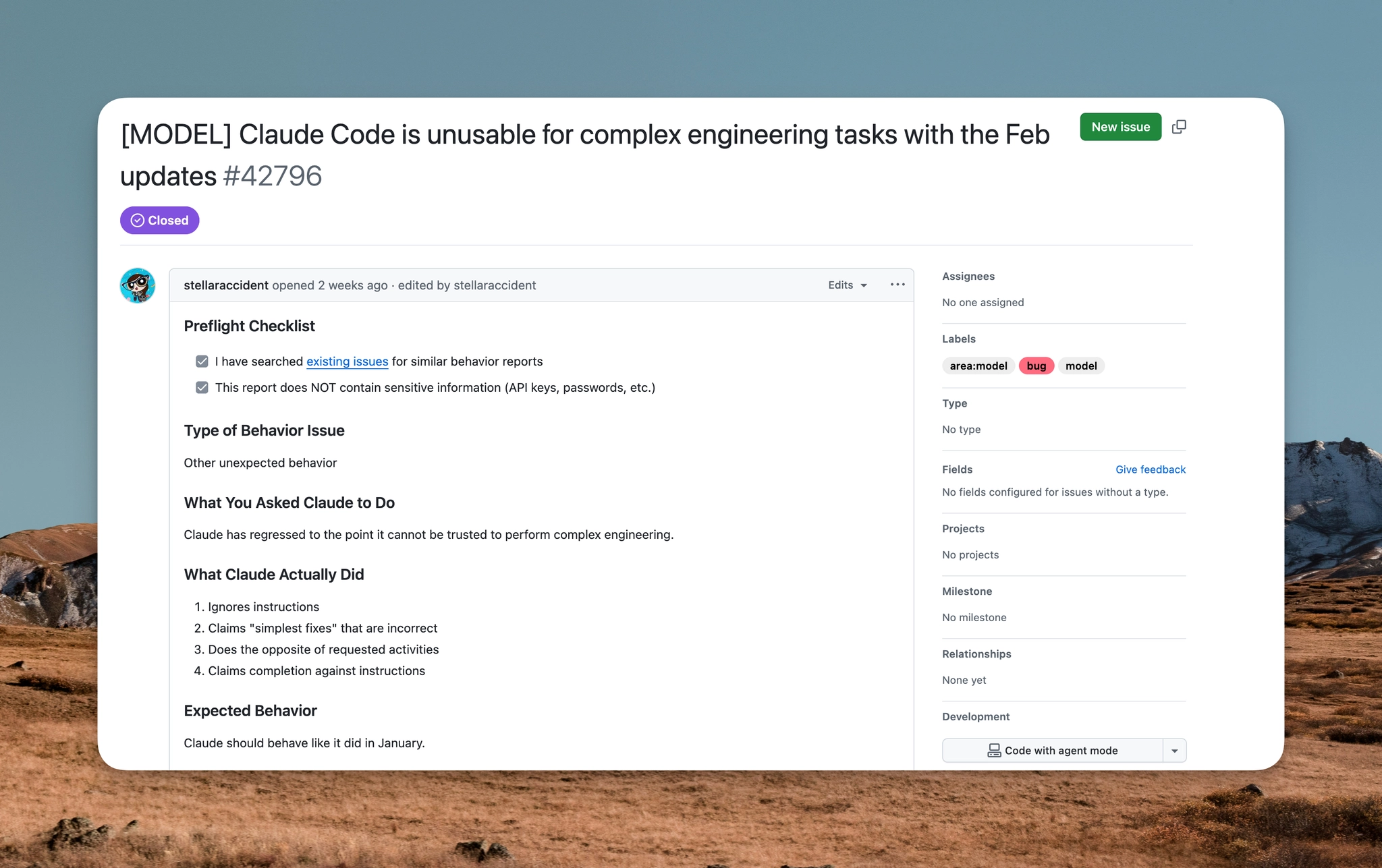The height and width of the screenshot is (868, 1382).
Task: Click the agent mode computer icon
Action: (994, 751)
